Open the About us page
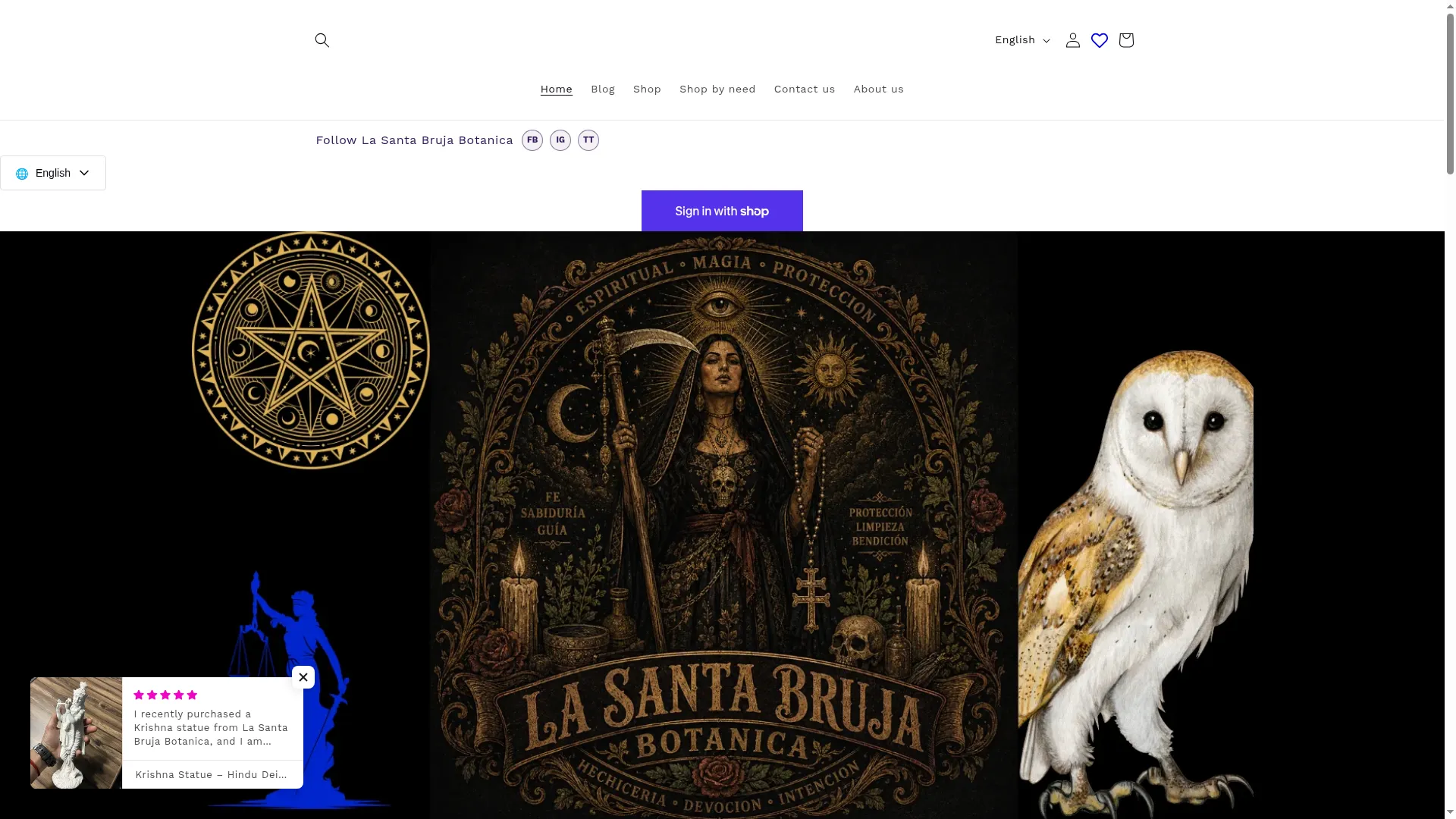This screenshot has width=1456, height=819. pyautogui.click(x=878, y=89)
